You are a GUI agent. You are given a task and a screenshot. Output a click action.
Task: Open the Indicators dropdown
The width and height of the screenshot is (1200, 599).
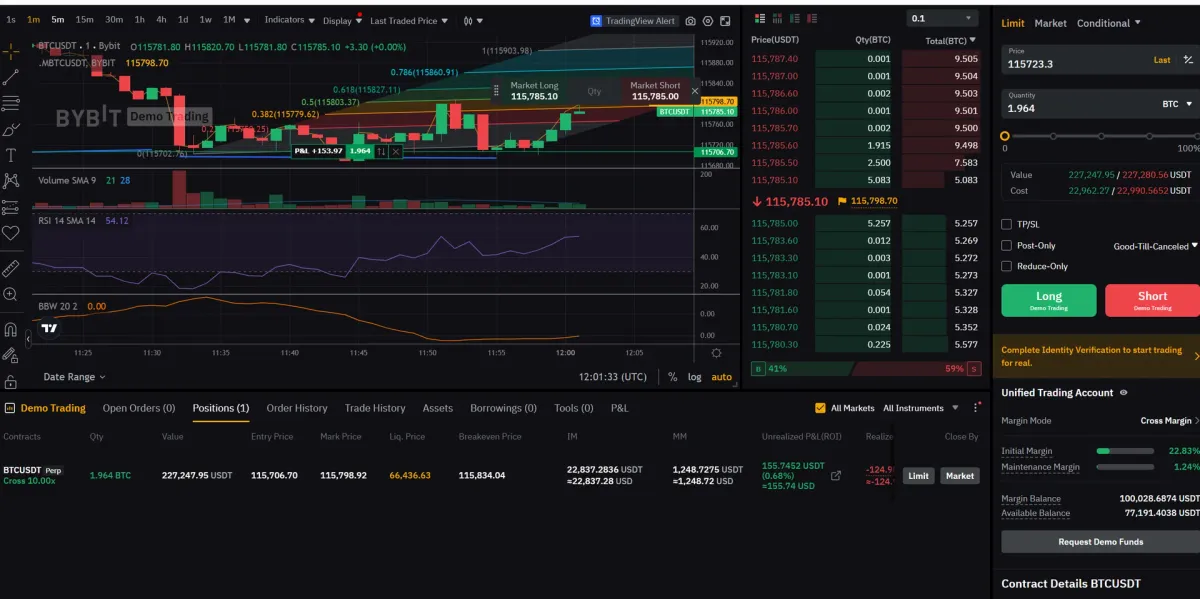290,20
